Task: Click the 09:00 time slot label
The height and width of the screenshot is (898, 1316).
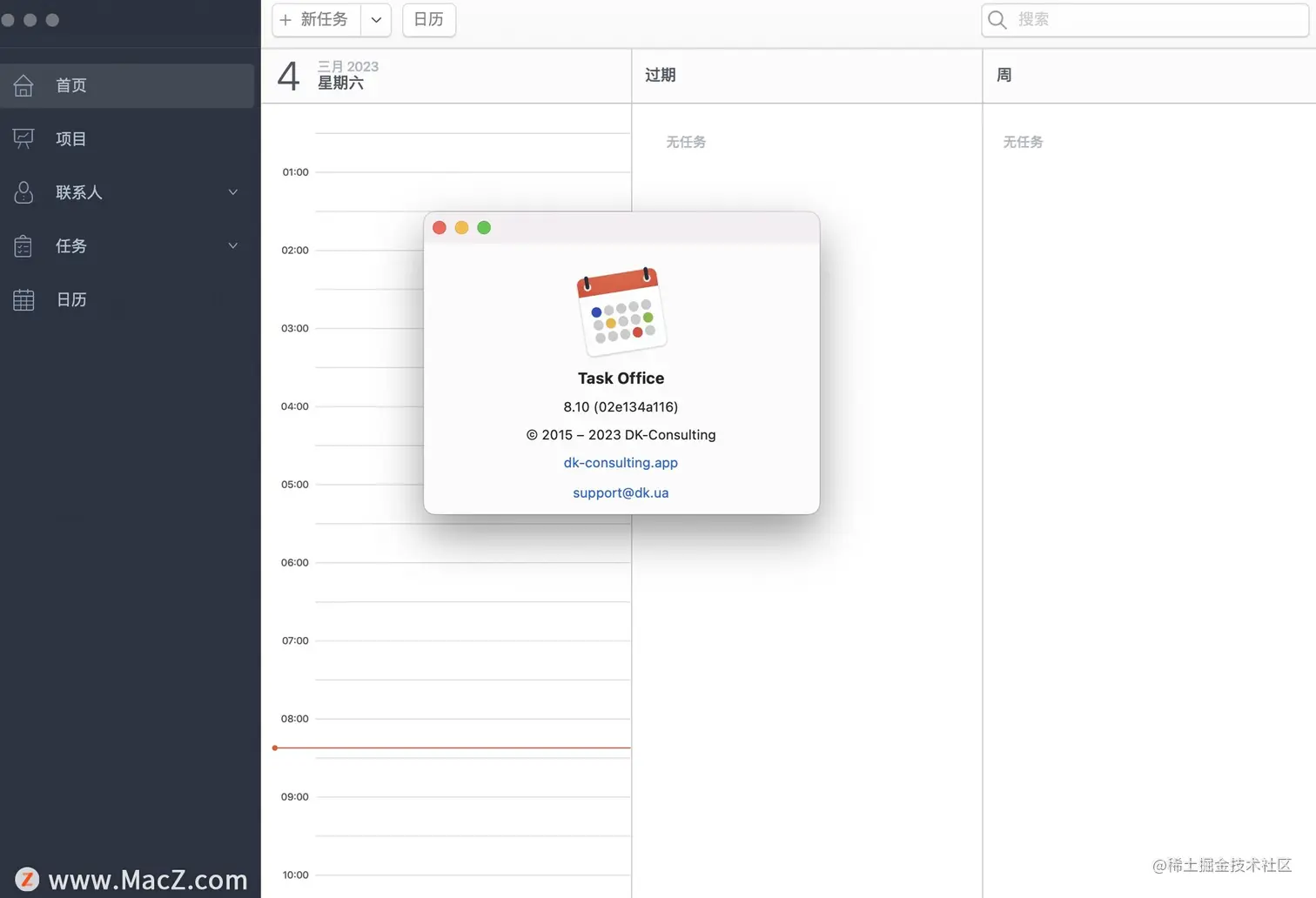Action: coord(295,797)
